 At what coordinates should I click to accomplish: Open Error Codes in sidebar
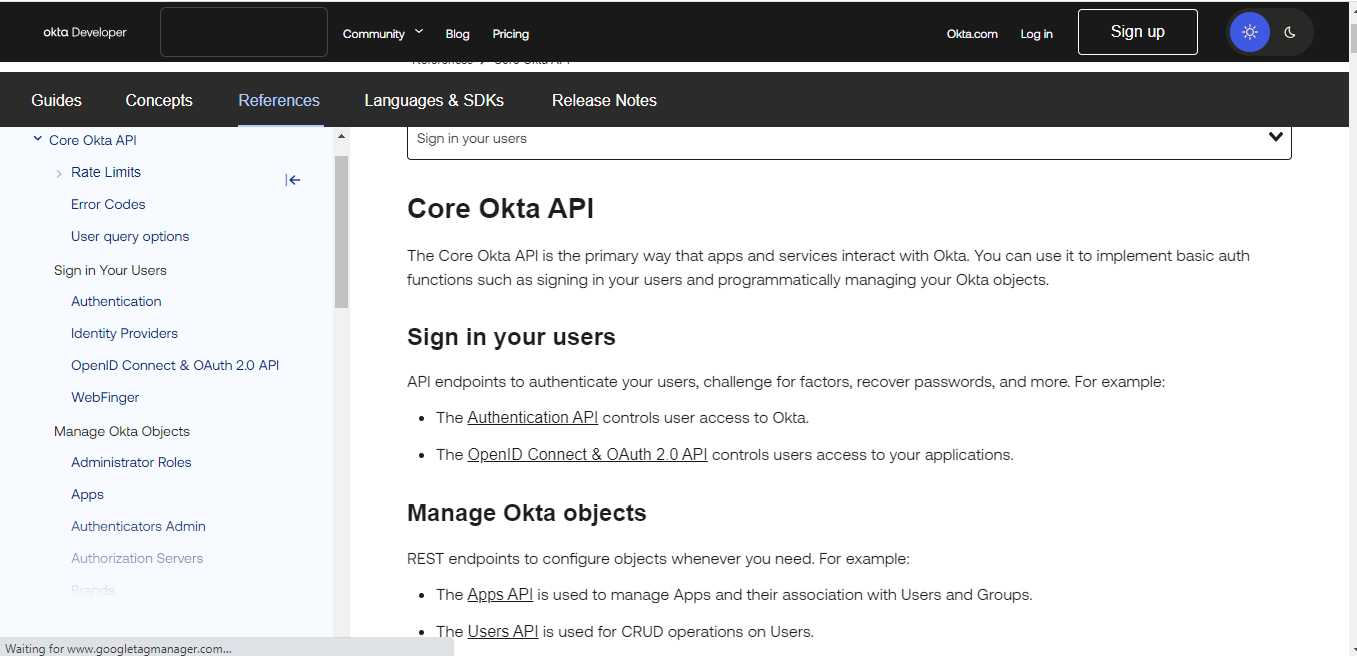[108, 204]
